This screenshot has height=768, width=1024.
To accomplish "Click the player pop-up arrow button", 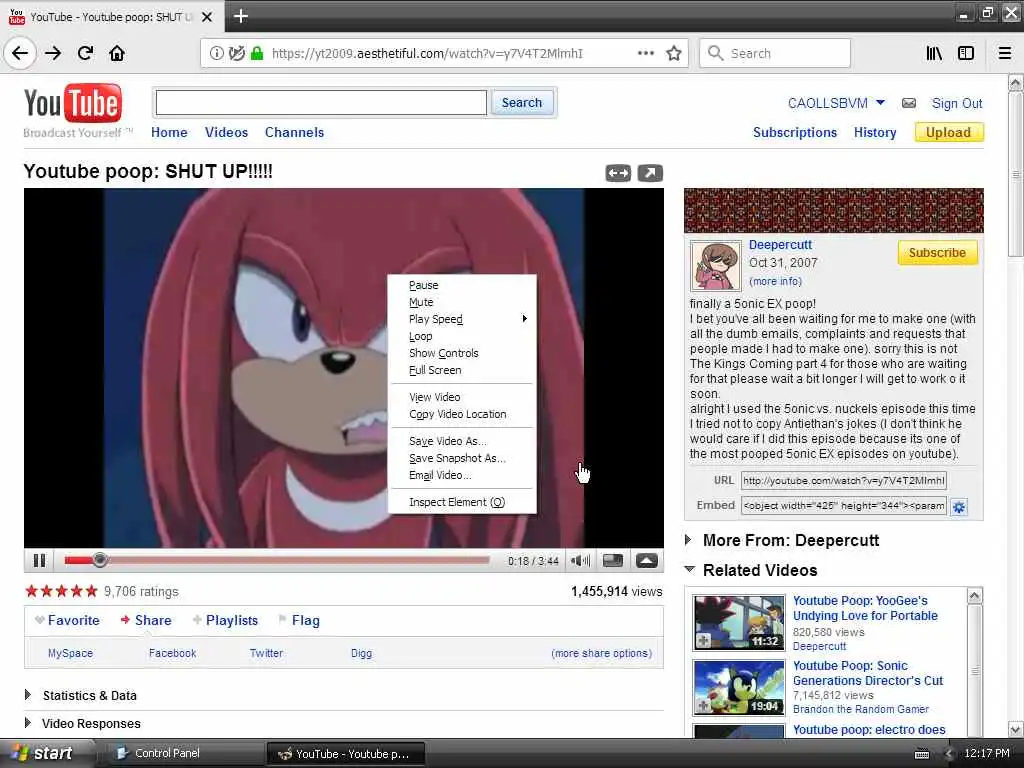I will pyautogui.click(x=647, y=560).
